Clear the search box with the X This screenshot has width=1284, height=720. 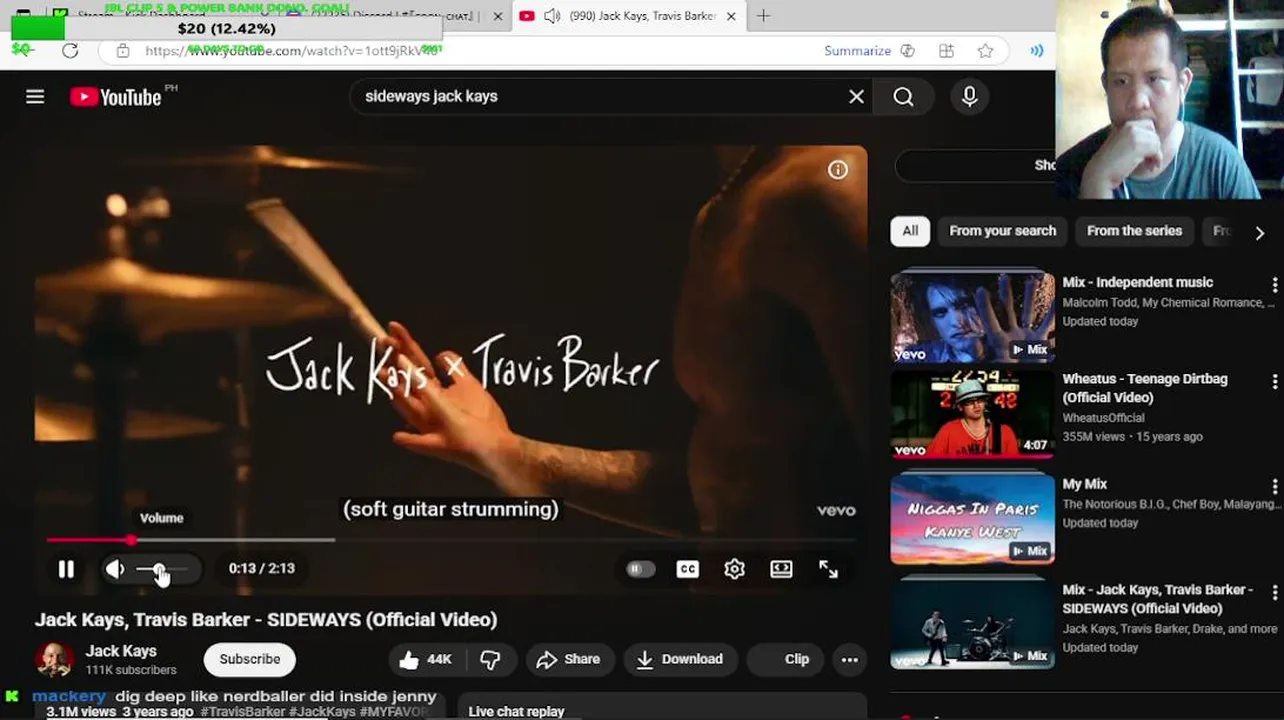pyautogui.click(x=856, y=96)
